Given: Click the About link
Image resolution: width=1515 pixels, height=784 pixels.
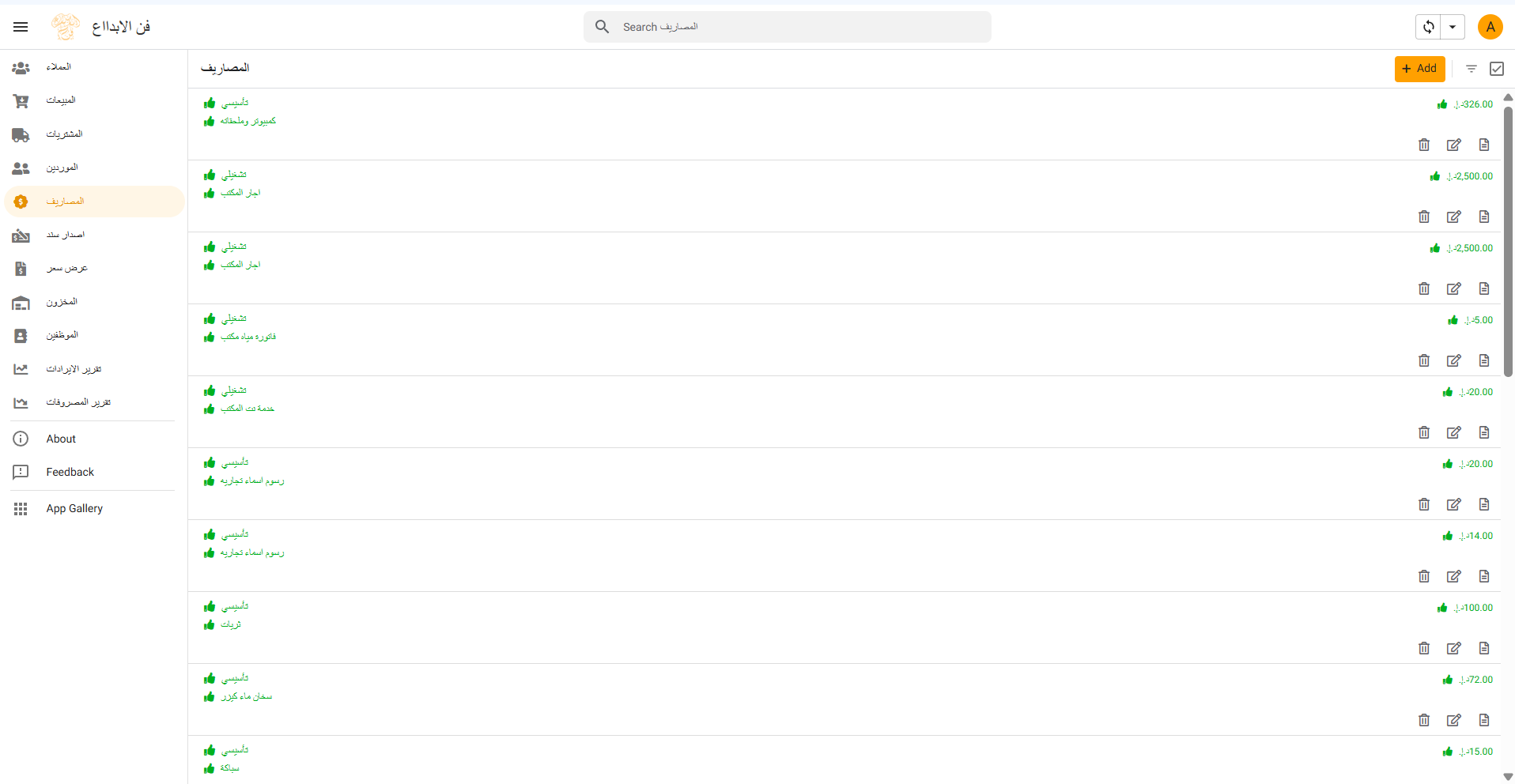Looking at the screenshot, I should coord(61,439).
